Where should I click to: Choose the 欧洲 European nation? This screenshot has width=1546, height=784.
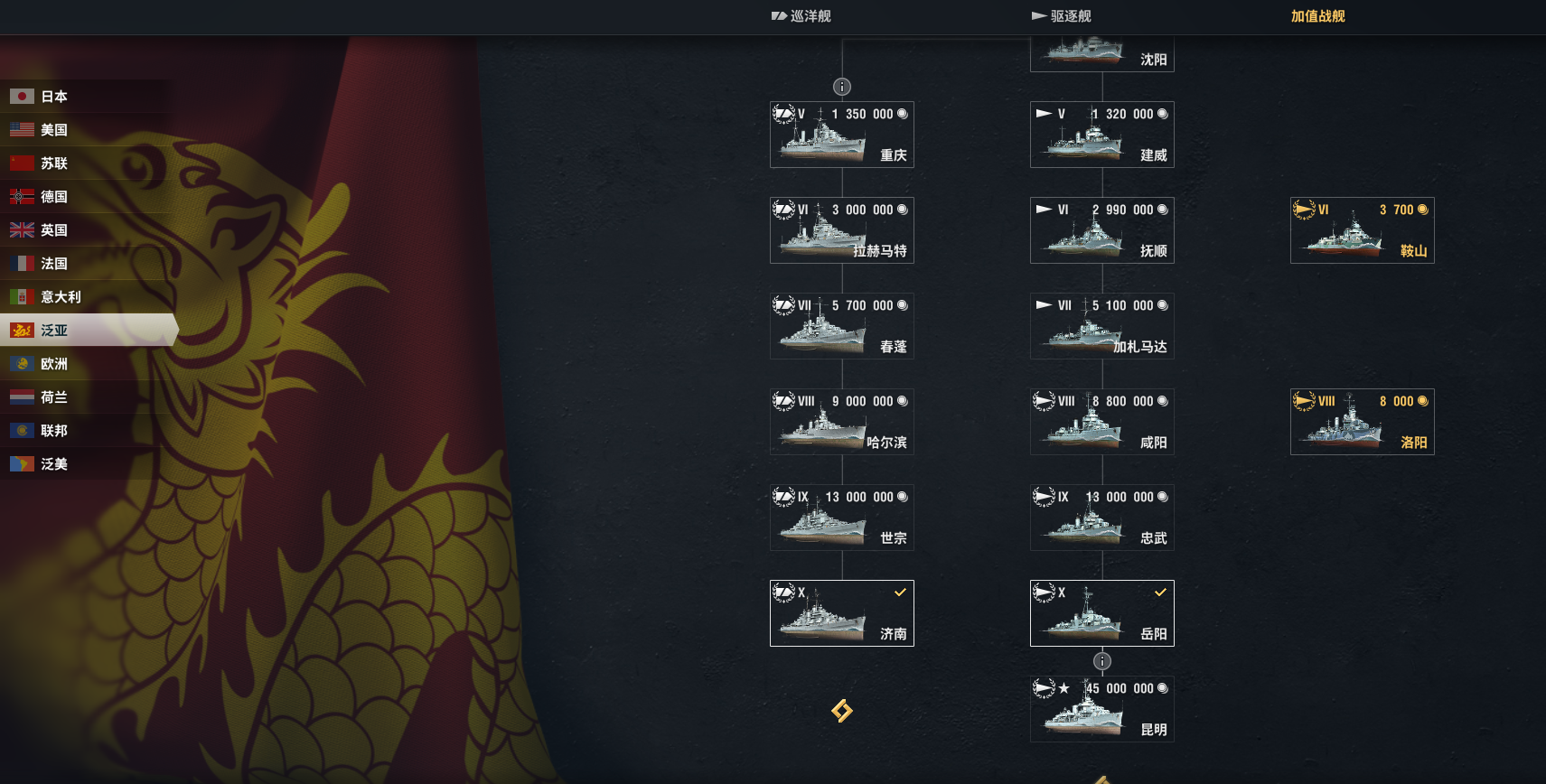coord(87,363)
